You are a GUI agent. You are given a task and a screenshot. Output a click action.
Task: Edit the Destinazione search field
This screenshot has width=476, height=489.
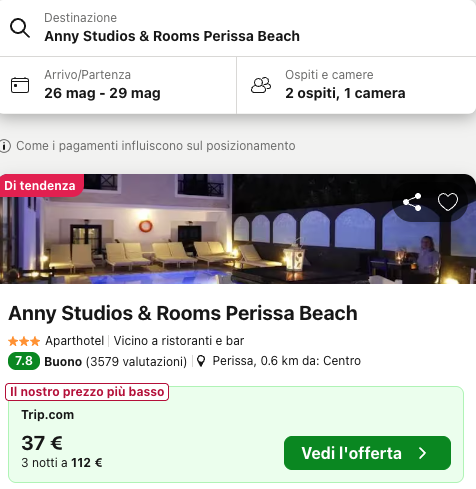point(238,28)
